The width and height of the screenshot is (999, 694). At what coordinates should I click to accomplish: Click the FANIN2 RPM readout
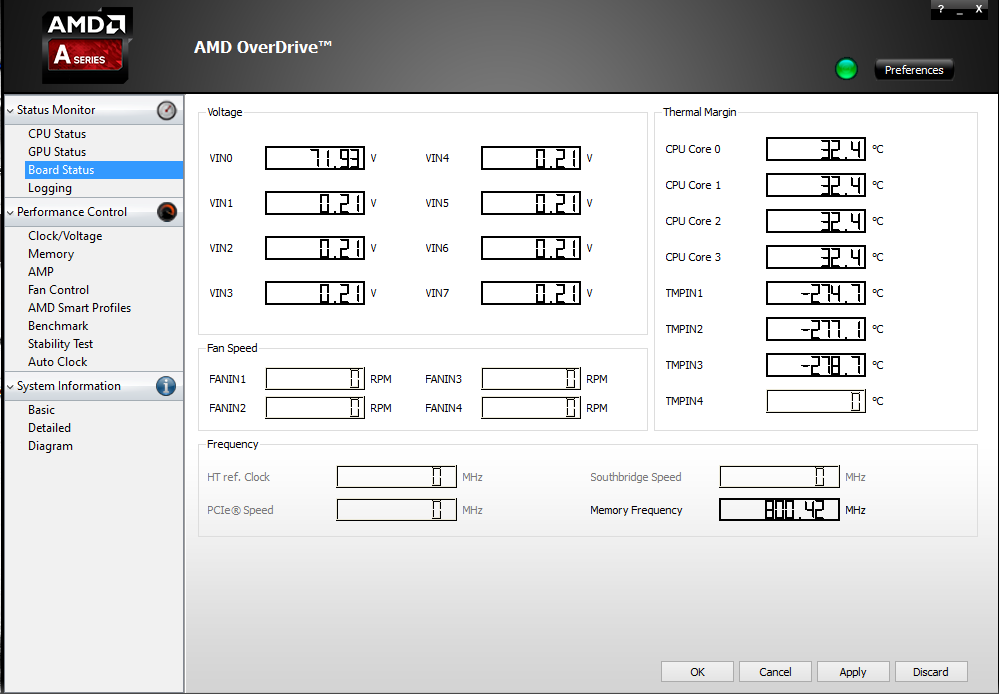point(315,408)
